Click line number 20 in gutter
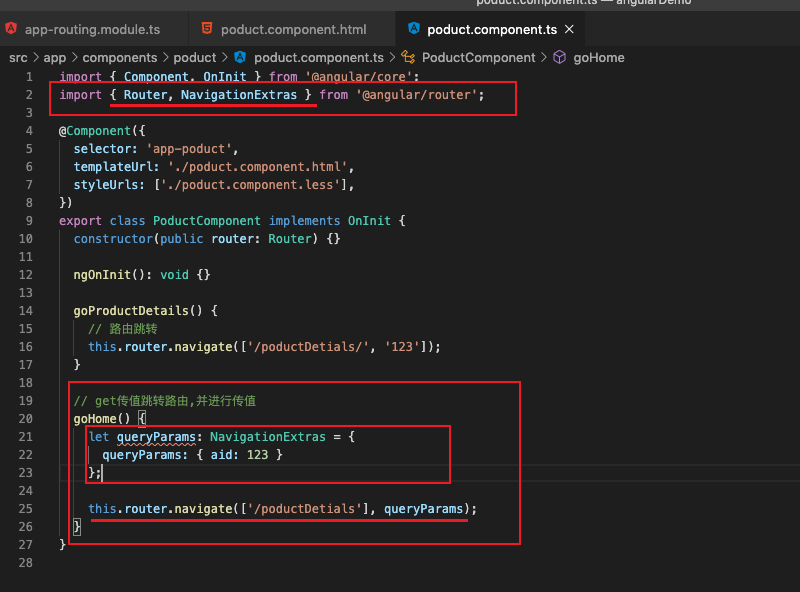The image size is (800, 592). point(26,419)
